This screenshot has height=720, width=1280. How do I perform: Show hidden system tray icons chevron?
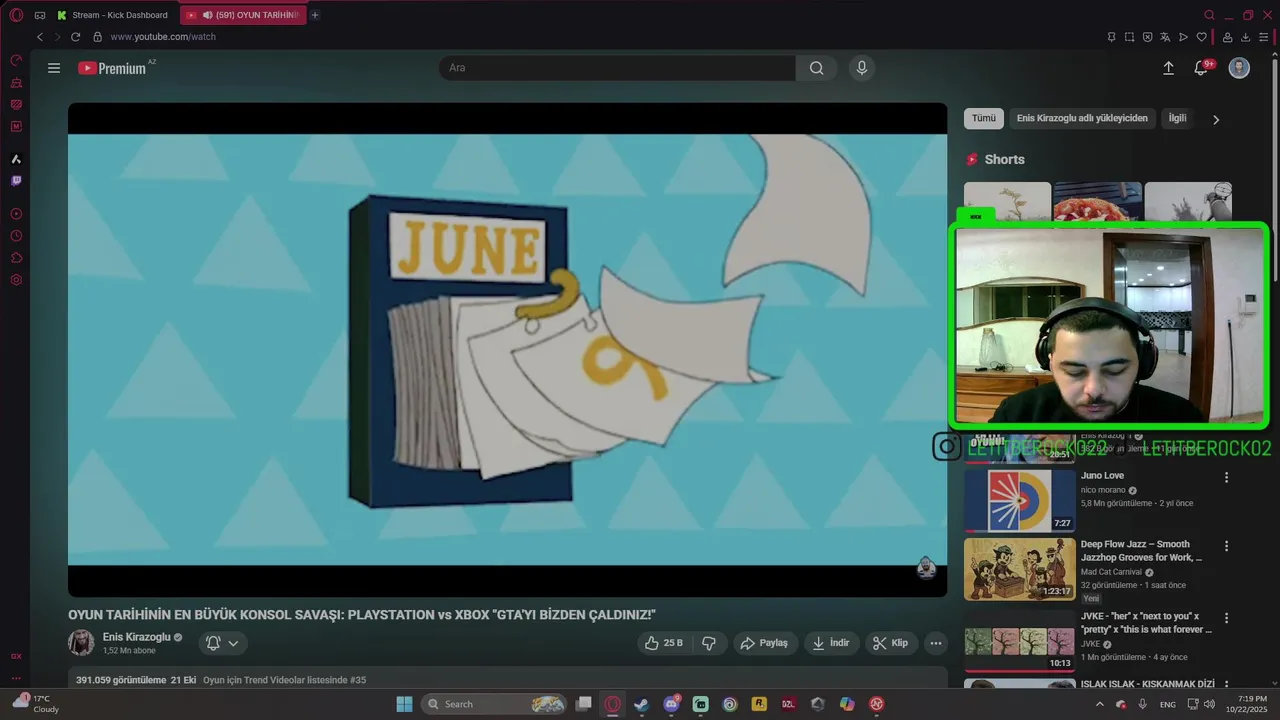[x=1100, y=704]
